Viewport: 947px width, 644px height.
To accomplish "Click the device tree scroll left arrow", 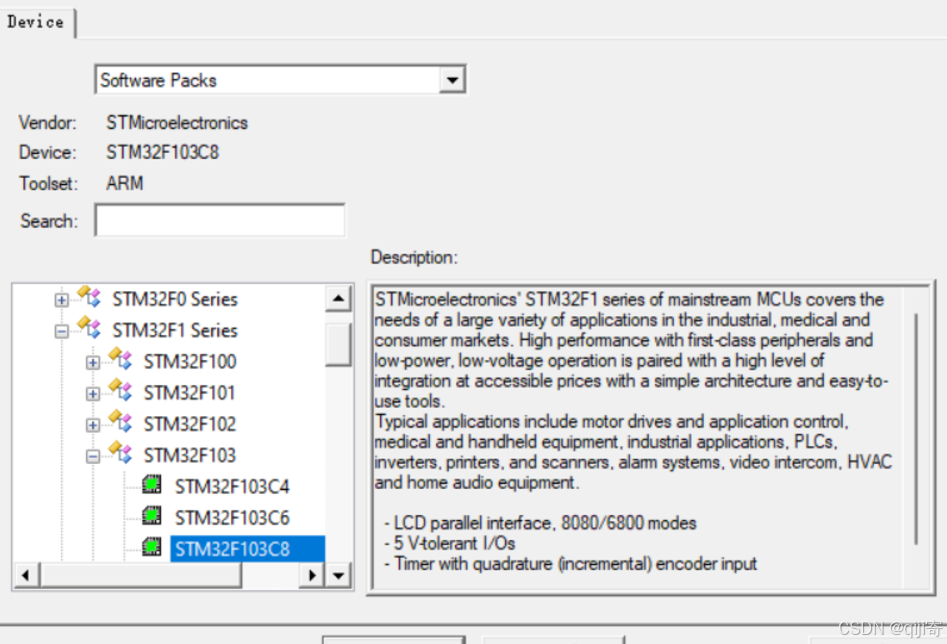I will pyautogui.click(x=25, y=575).
